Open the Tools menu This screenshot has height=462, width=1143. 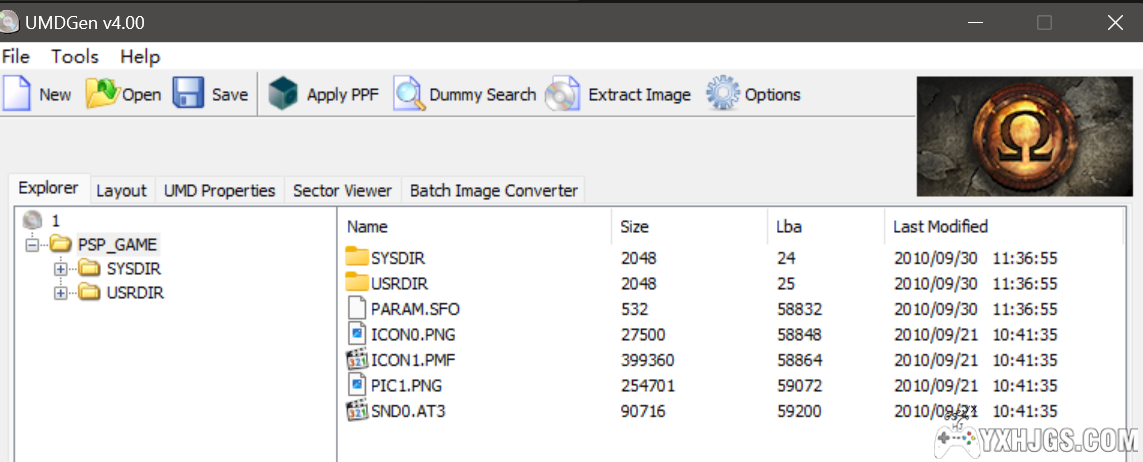75,57
